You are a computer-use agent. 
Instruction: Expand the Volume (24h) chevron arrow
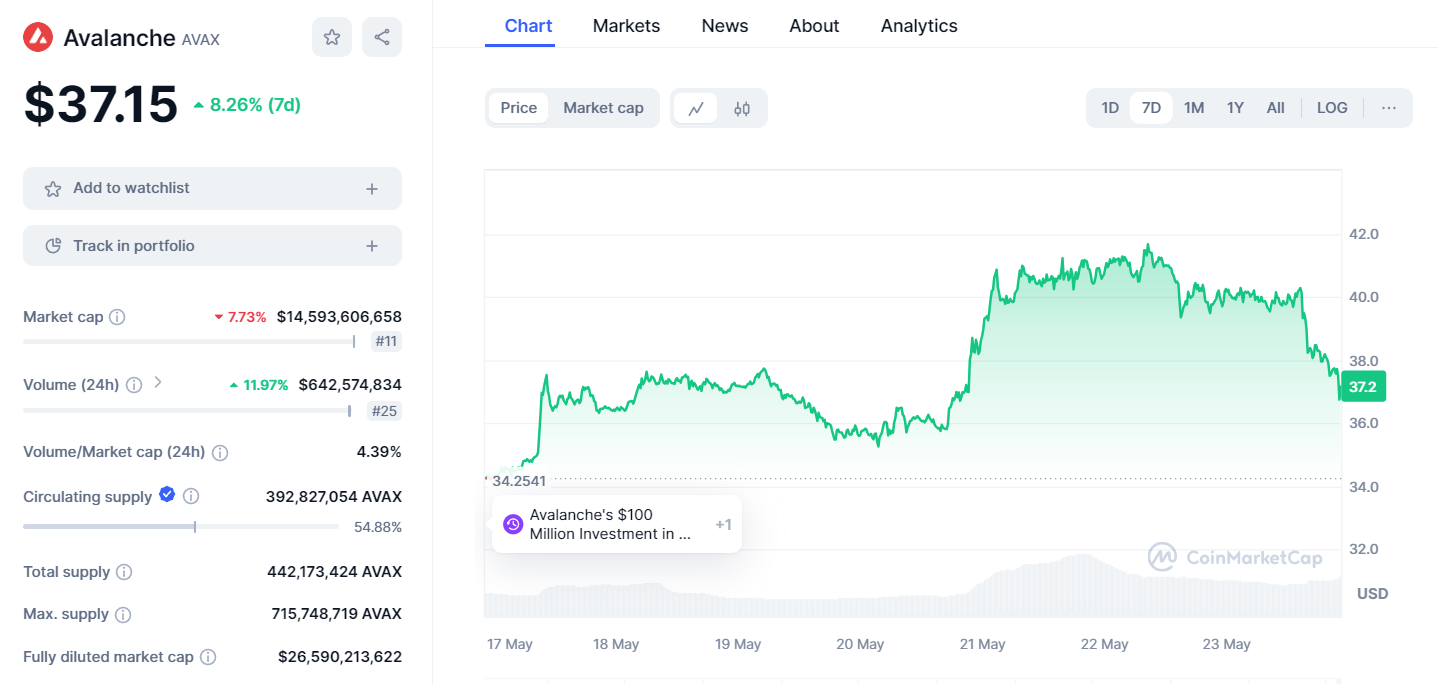[x=158, y=383]
